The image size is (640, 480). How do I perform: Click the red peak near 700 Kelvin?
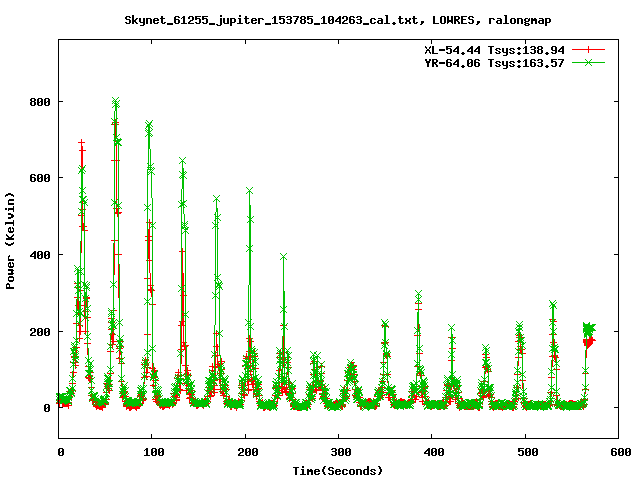click(82, 143)
